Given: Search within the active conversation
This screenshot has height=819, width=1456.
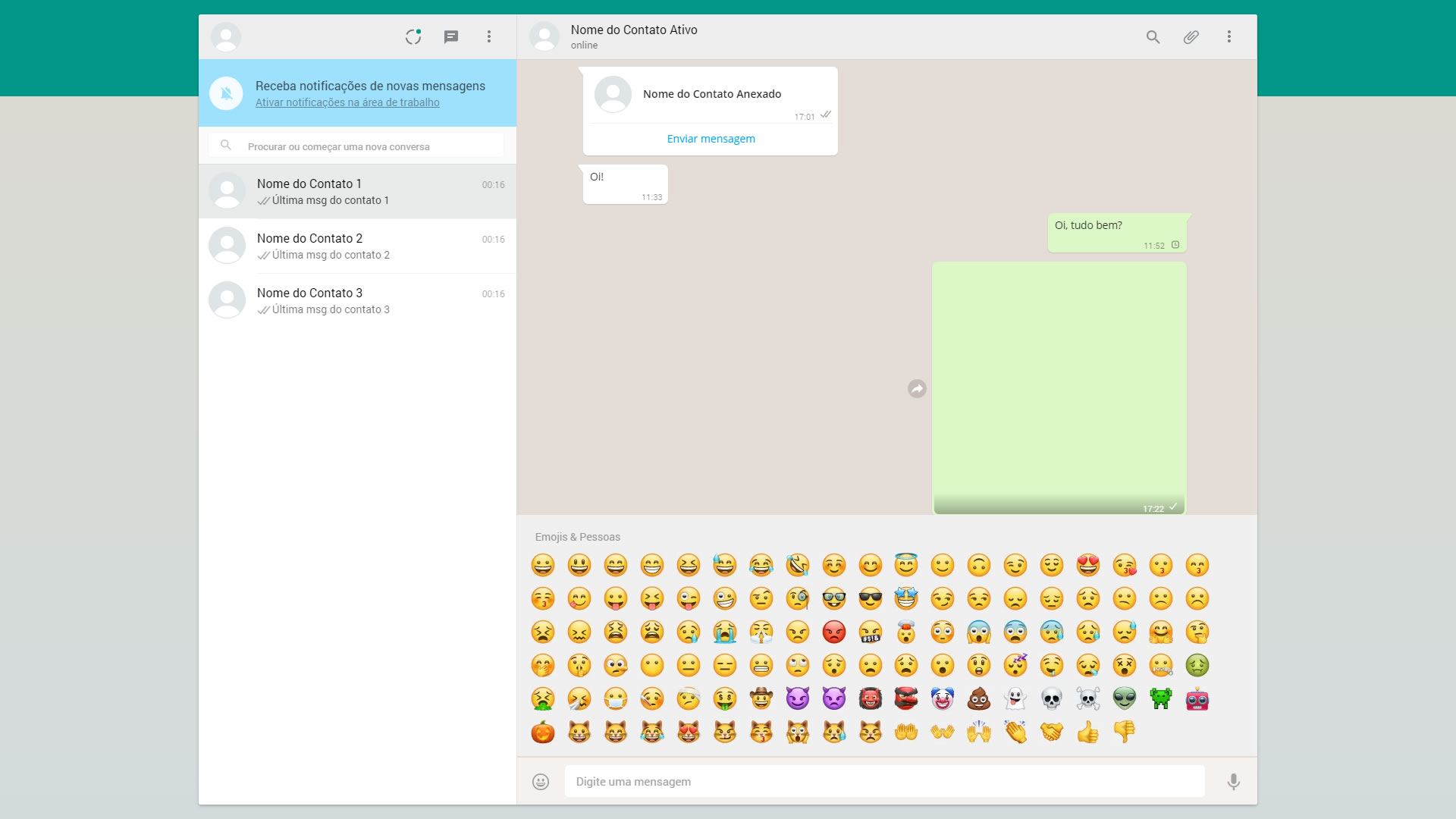Looking at the screenshot, I should point(1153,36).
